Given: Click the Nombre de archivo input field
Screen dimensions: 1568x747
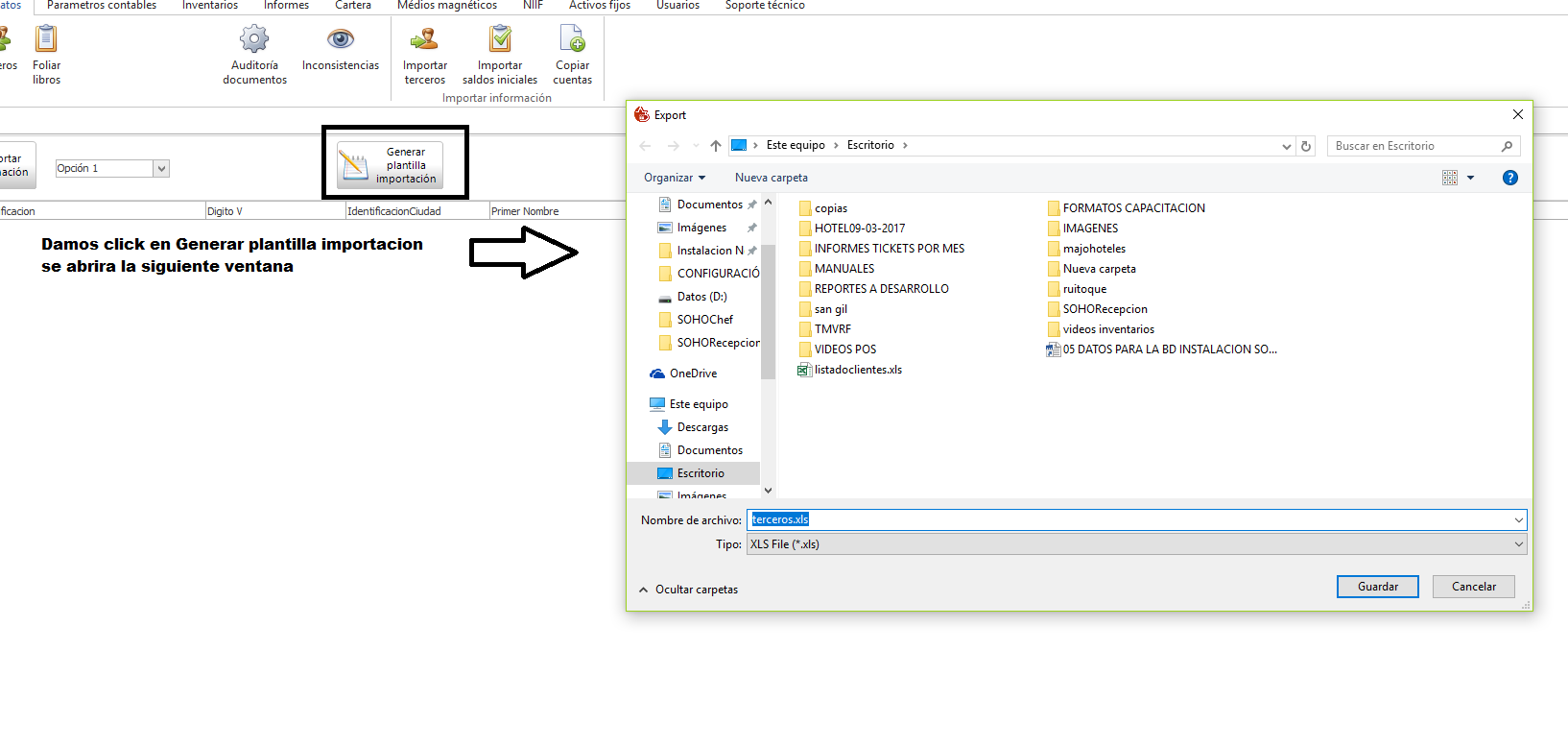Looking at the screenshot, I should point(1132,519).
